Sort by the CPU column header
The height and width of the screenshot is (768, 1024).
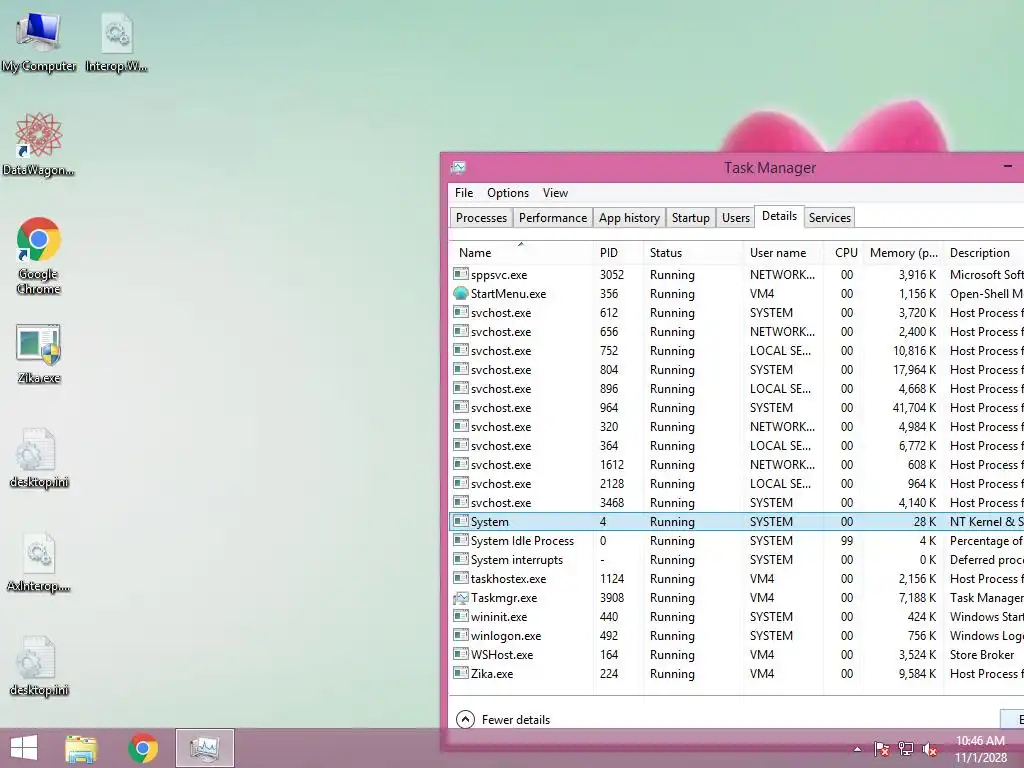(843, 253)
